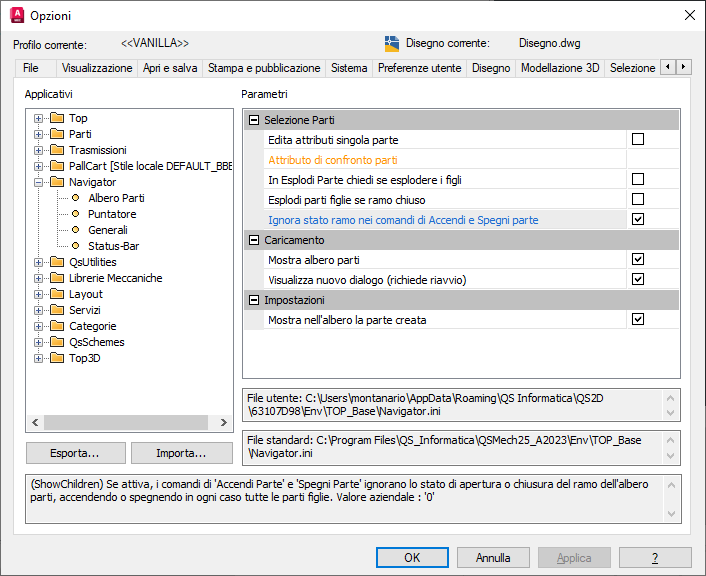This screenshot has width=706, height=576.
Task: Uncheck Mostra albero parti option
Action: click(638, 260)
